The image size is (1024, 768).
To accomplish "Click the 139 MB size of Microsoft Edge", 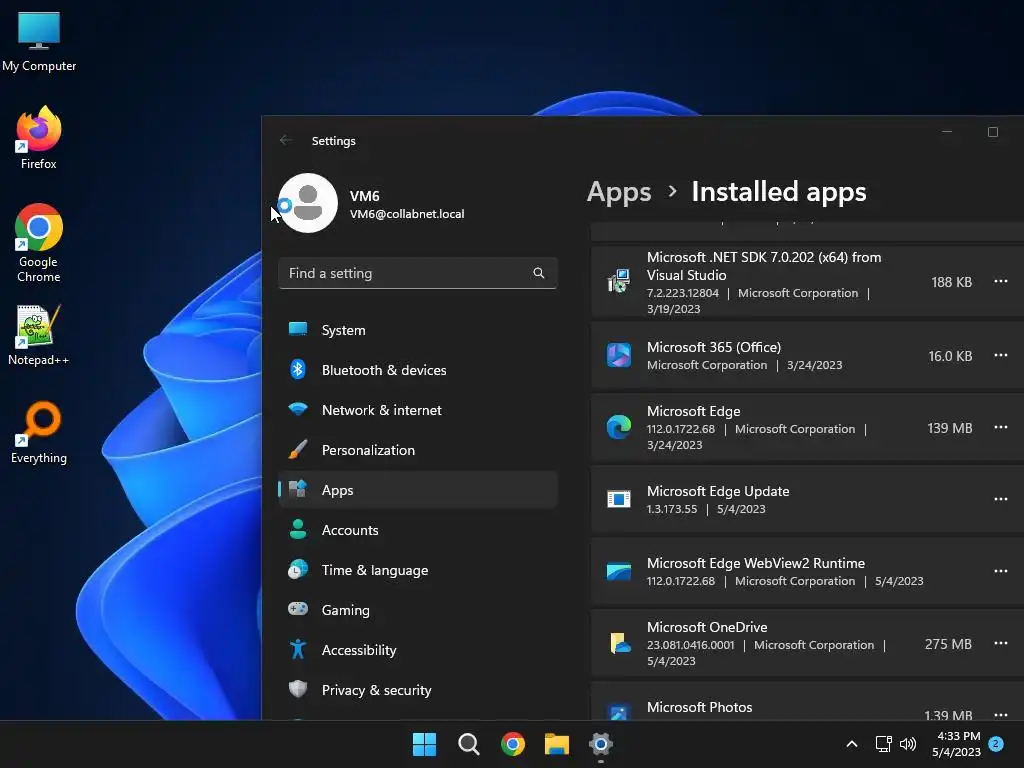I will (950, 428).
